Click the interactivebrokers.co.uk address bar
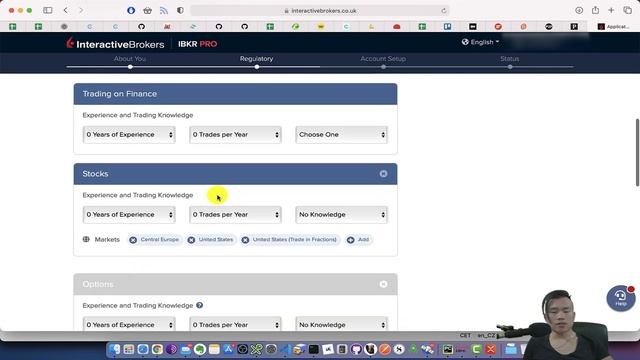The width and height of the screenshot is (640, 360). (x=320, y=11)
